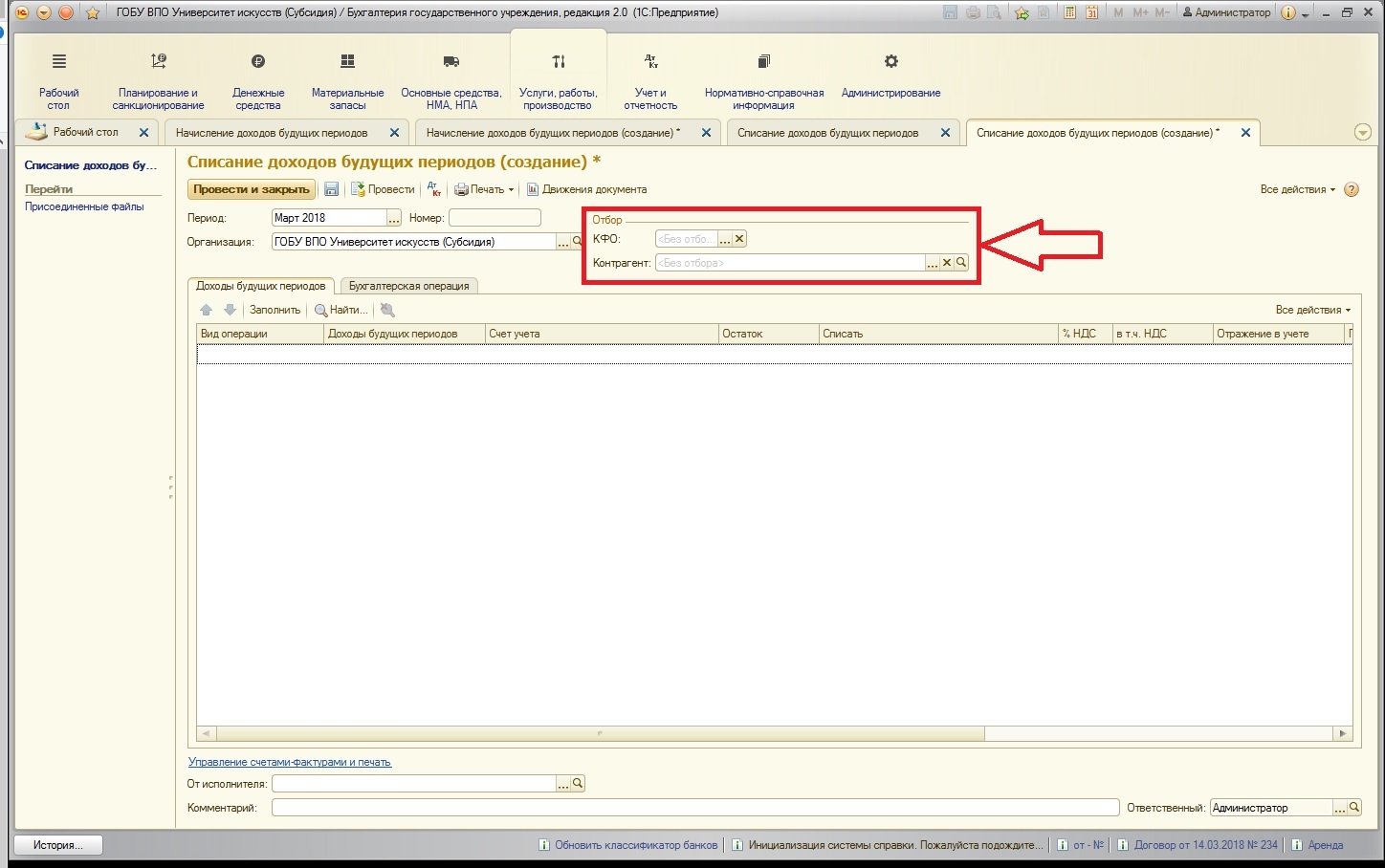Click the Списать column header

(x=938, y=334)
